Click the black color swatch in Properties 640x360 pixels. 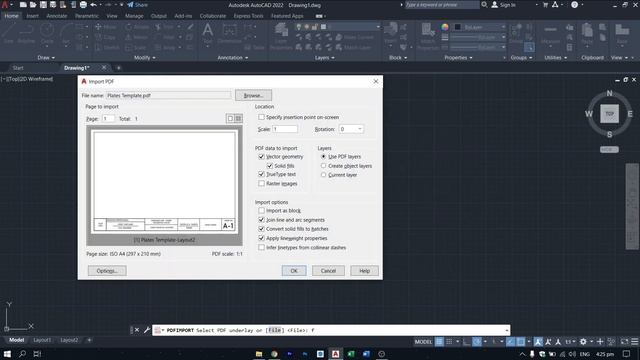point(458,27)
